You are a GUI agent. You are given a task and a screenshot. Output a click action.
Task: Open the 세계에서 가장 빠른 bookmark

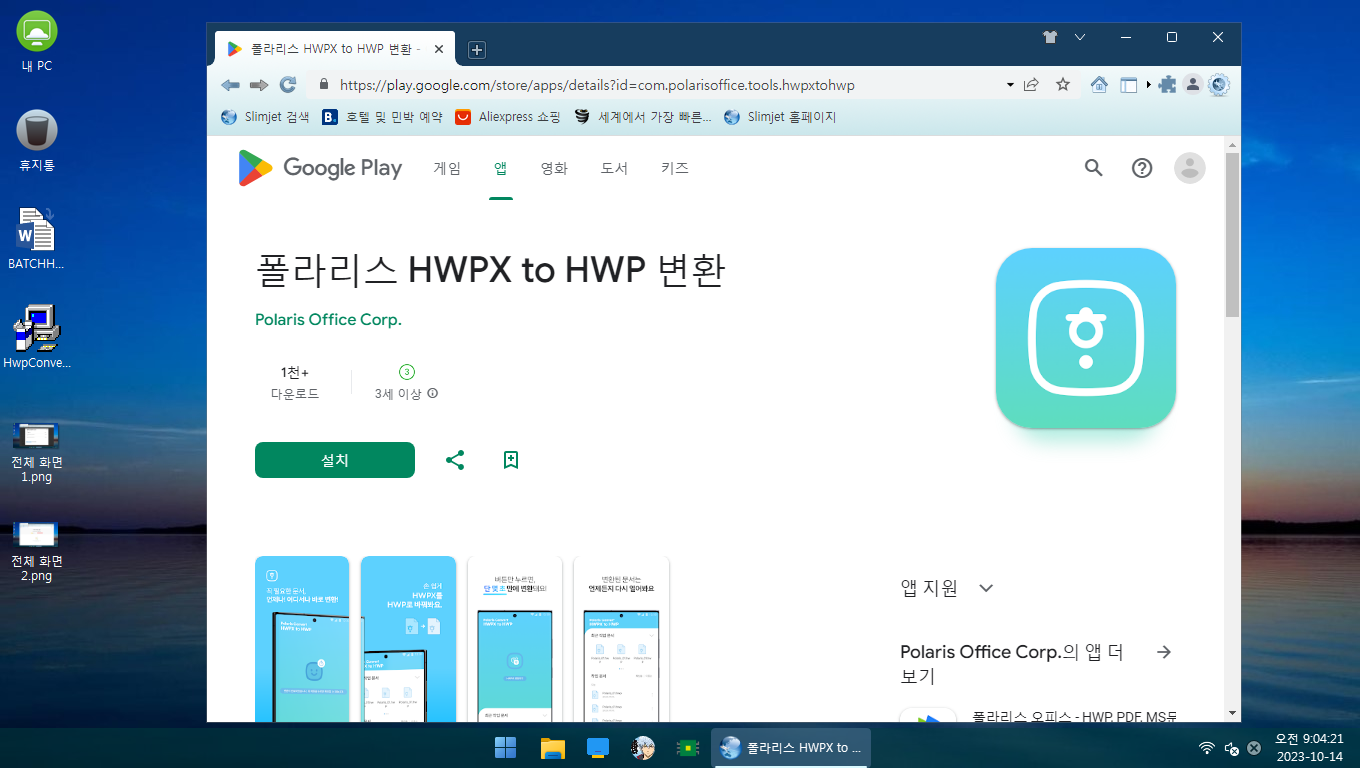(x=643, y=117)
